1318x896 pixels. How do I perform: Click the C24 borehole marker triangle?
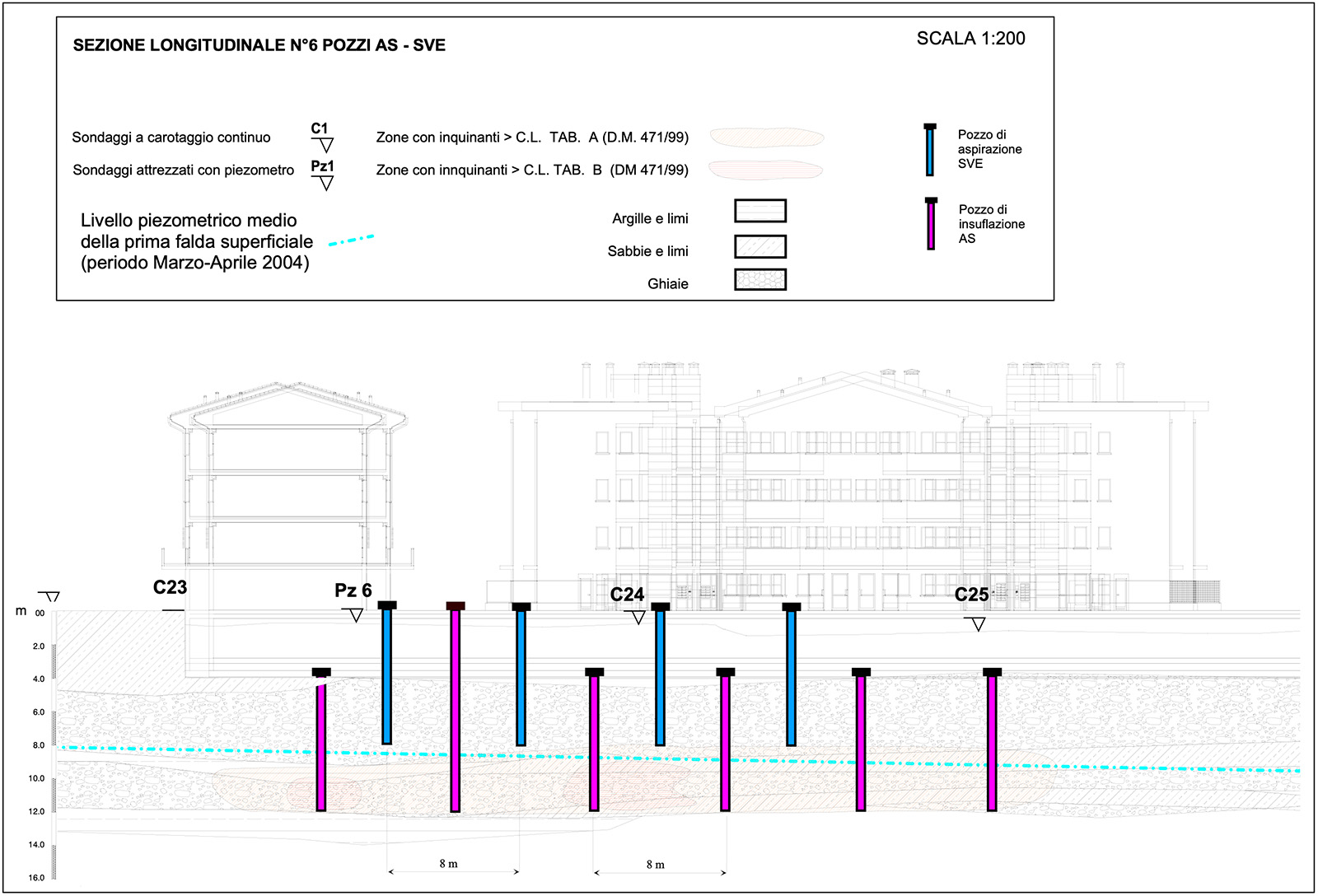pyautogui.click(x=637, y=617)
